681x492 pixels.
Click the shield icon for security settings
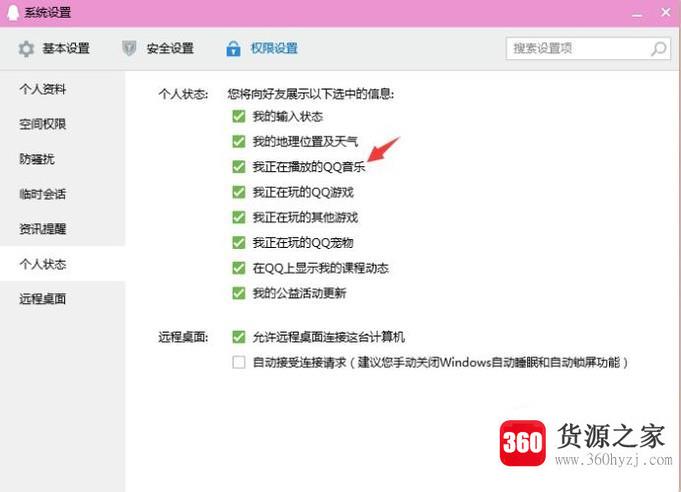click(129, 48)
